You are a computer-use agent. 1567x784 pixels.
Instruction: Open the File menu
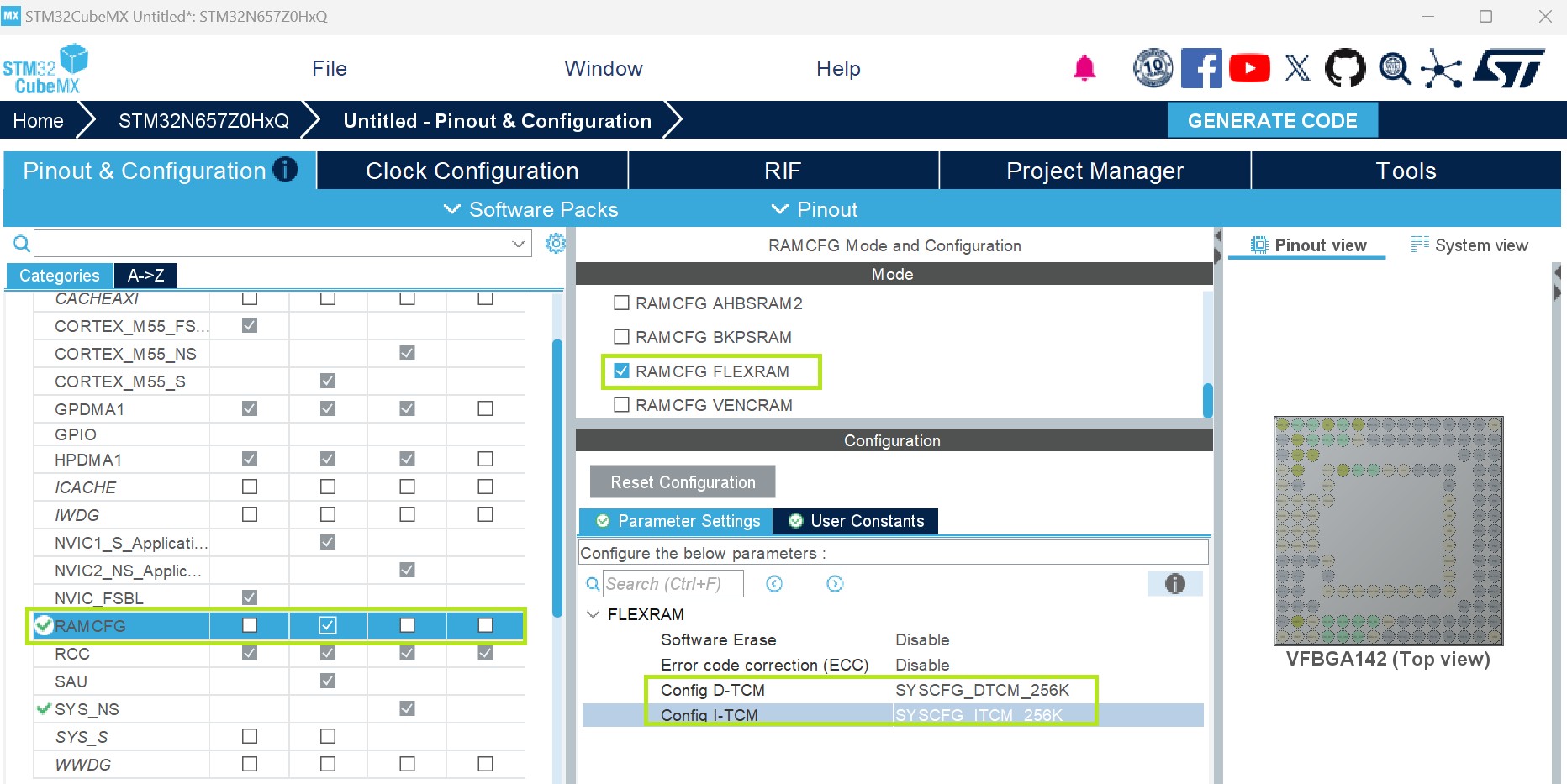[330, 68]
